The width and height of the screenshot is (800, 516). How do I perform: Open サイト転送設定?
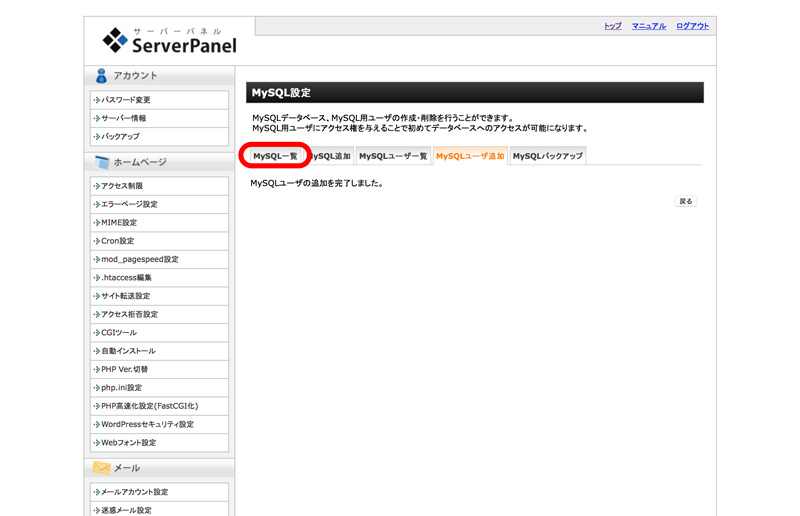click(x=159, y=296)
